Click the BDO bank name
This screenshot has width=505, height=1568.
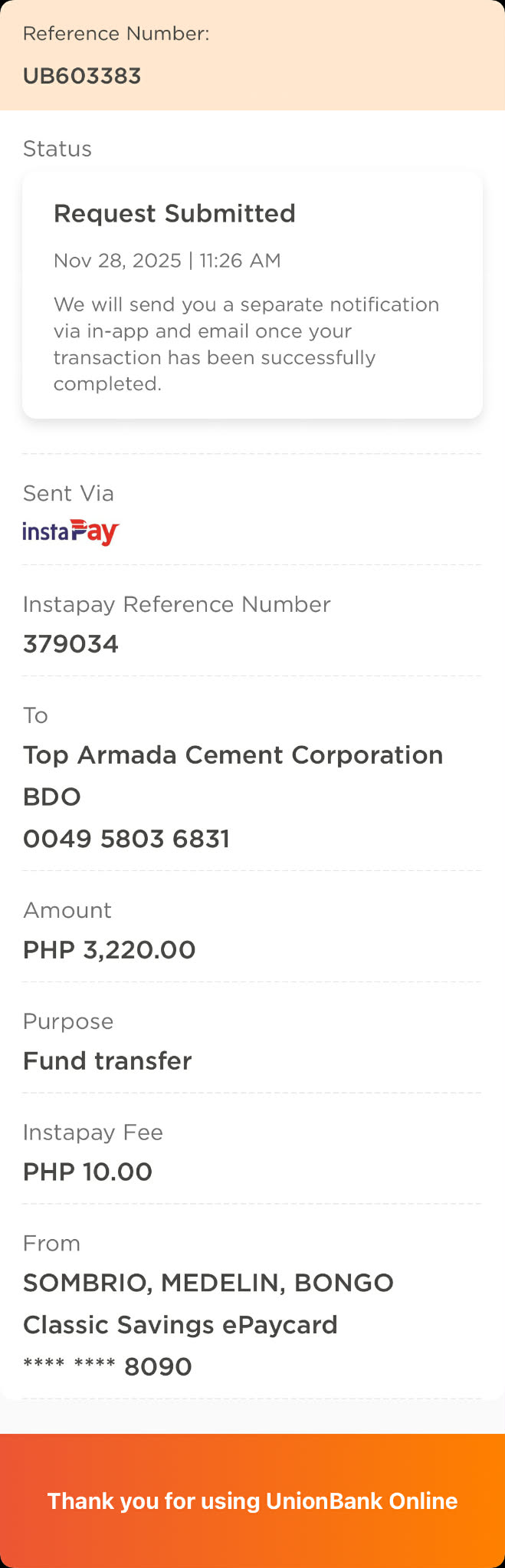coord(51,797)
